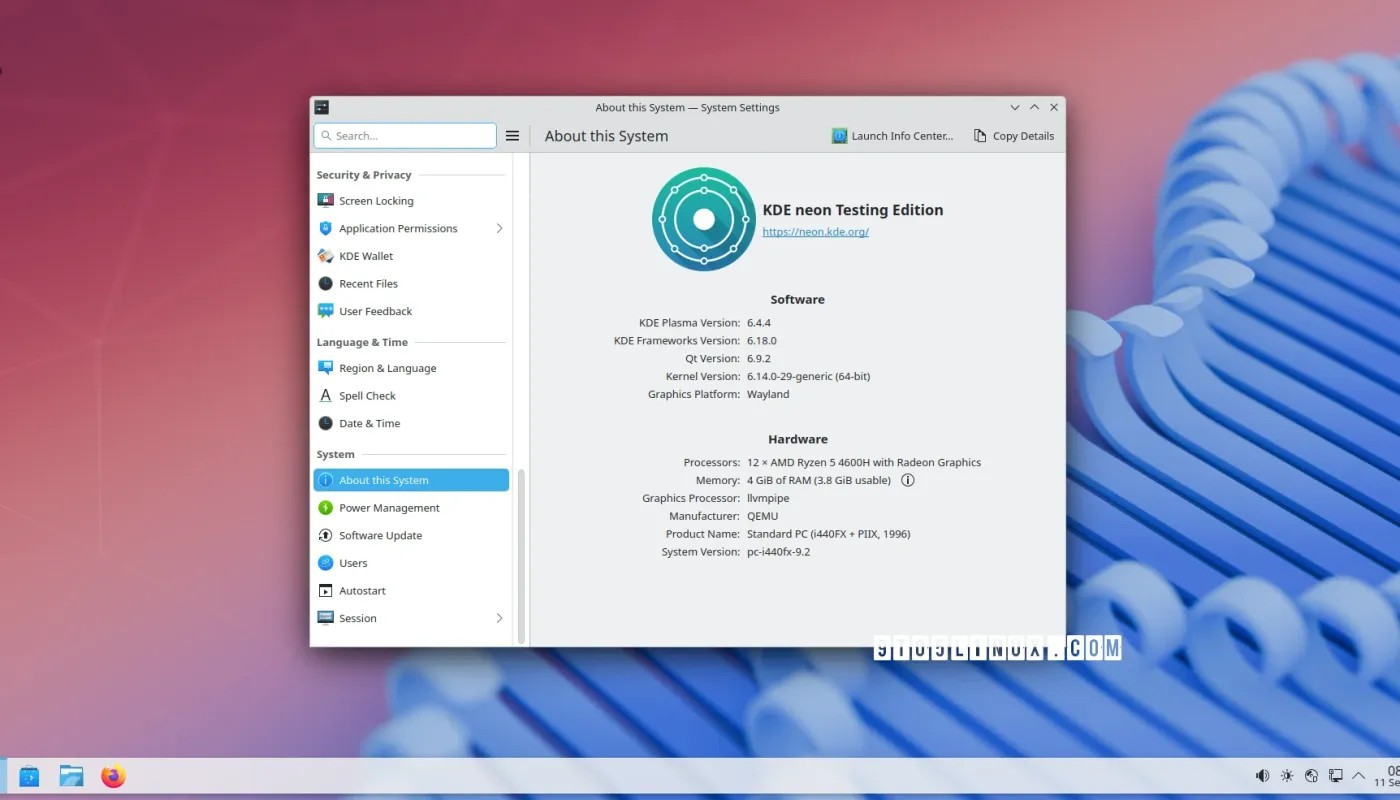Open the hamburger menu in System Settings
Image resolution: width=1400 pixels, height=800 pixels.
(x=512, y=135)
